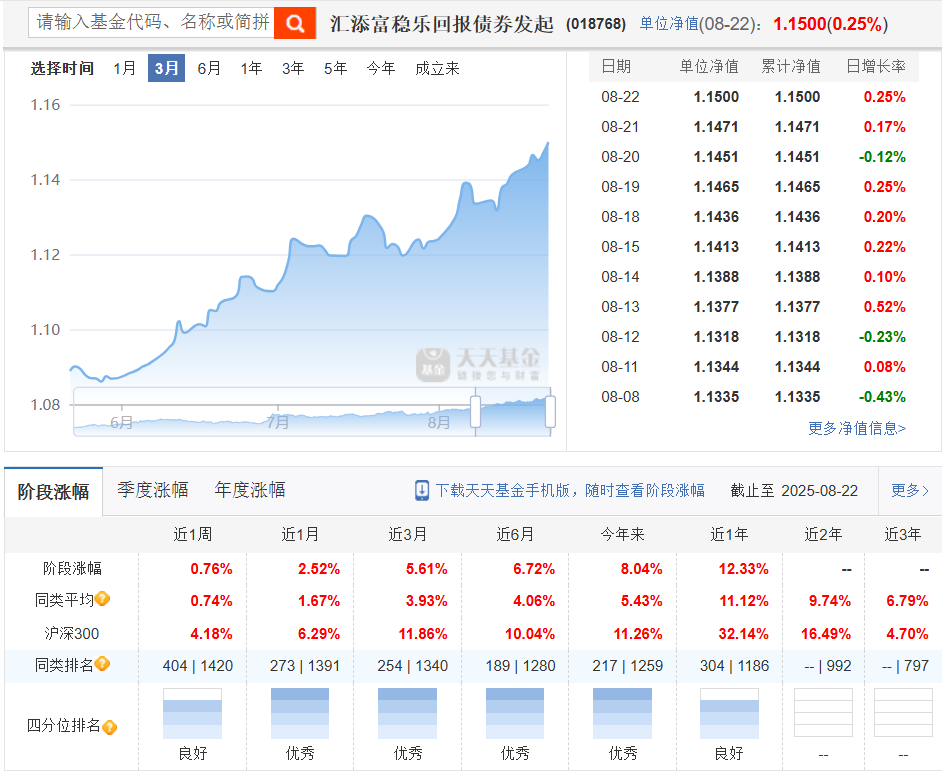The width and height of the screenshot is (942, 773).
Task: Click the 近3月 quartile ranking bar
Action: click(x=407, y=714)
